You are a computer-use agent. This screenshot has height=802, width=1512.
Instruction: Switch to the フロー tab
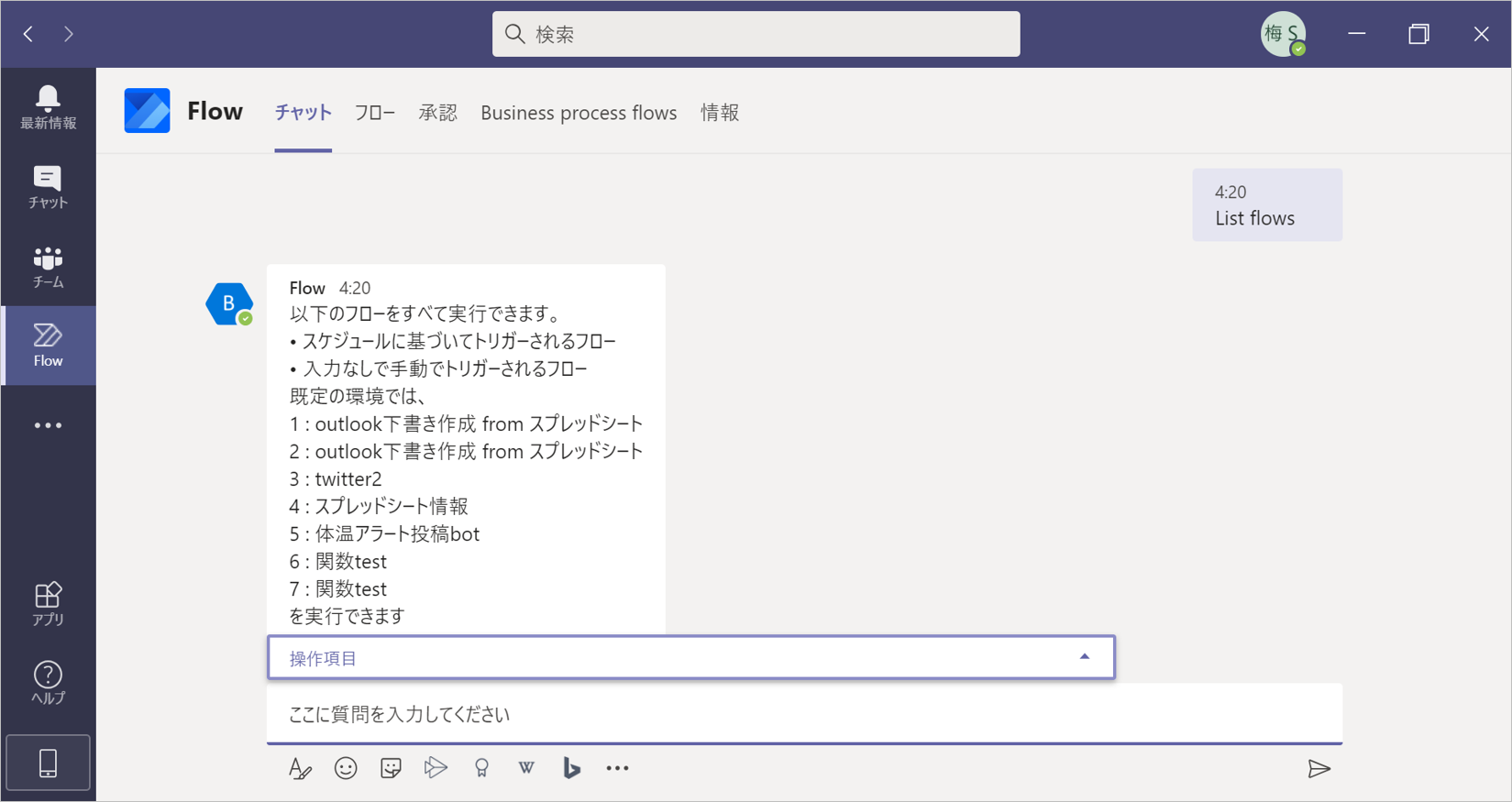coord(375,113)
